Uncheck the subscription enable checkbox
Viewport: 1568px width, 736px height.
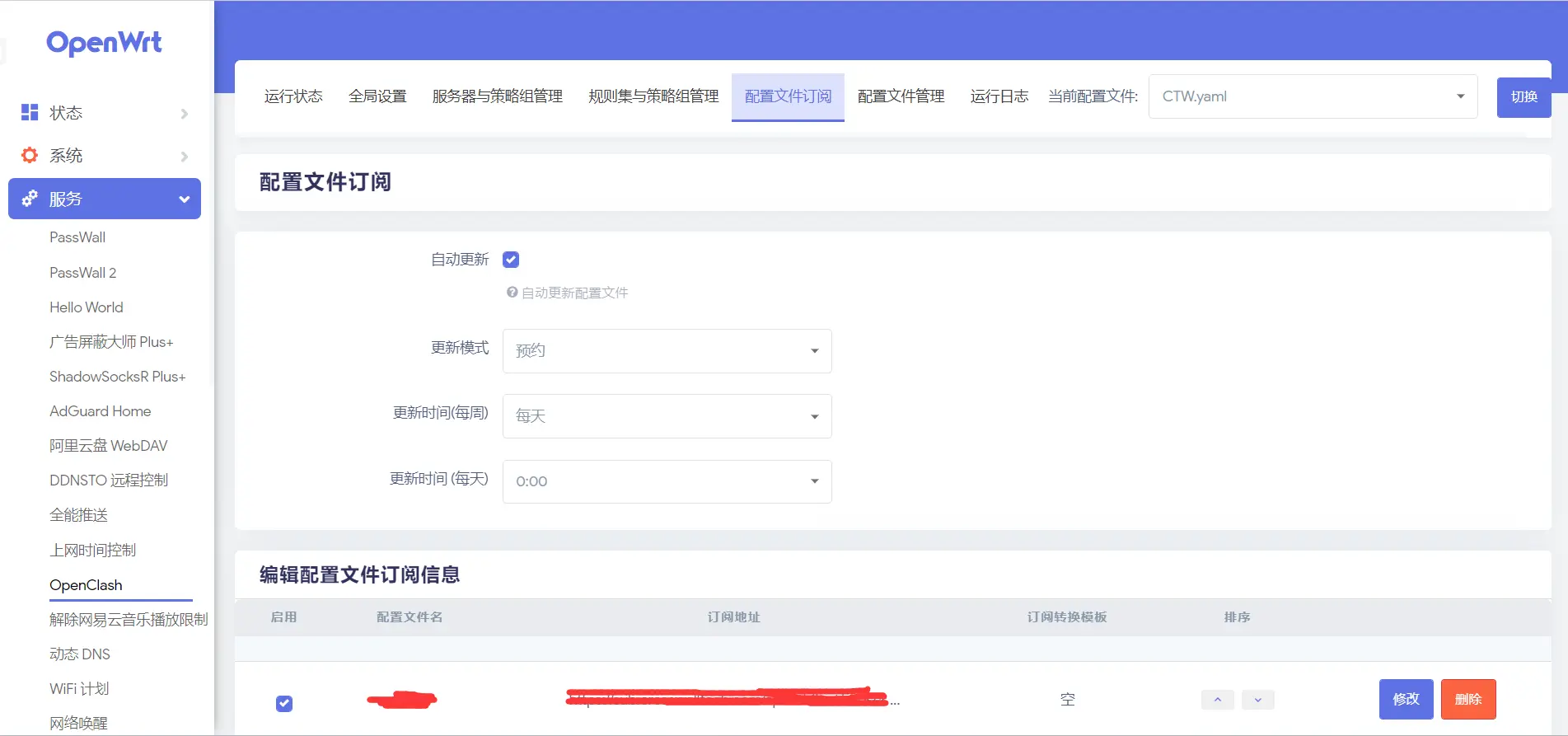click(284, 703)
